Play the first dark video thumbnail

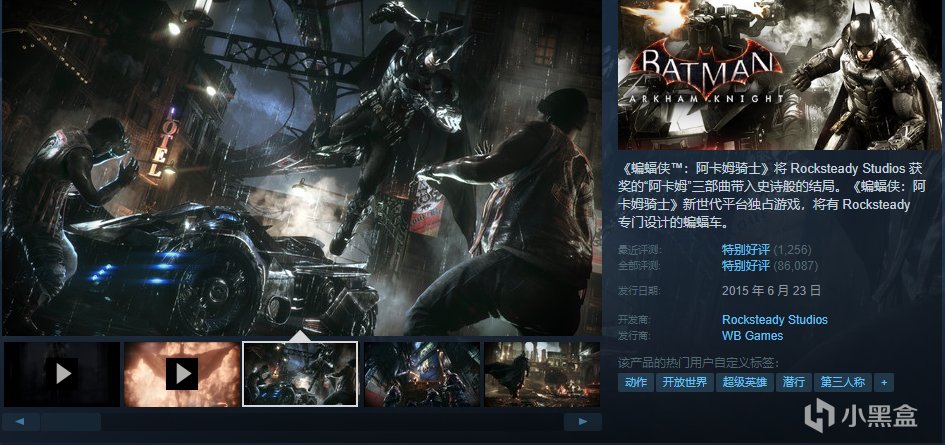tap(62, 374)
